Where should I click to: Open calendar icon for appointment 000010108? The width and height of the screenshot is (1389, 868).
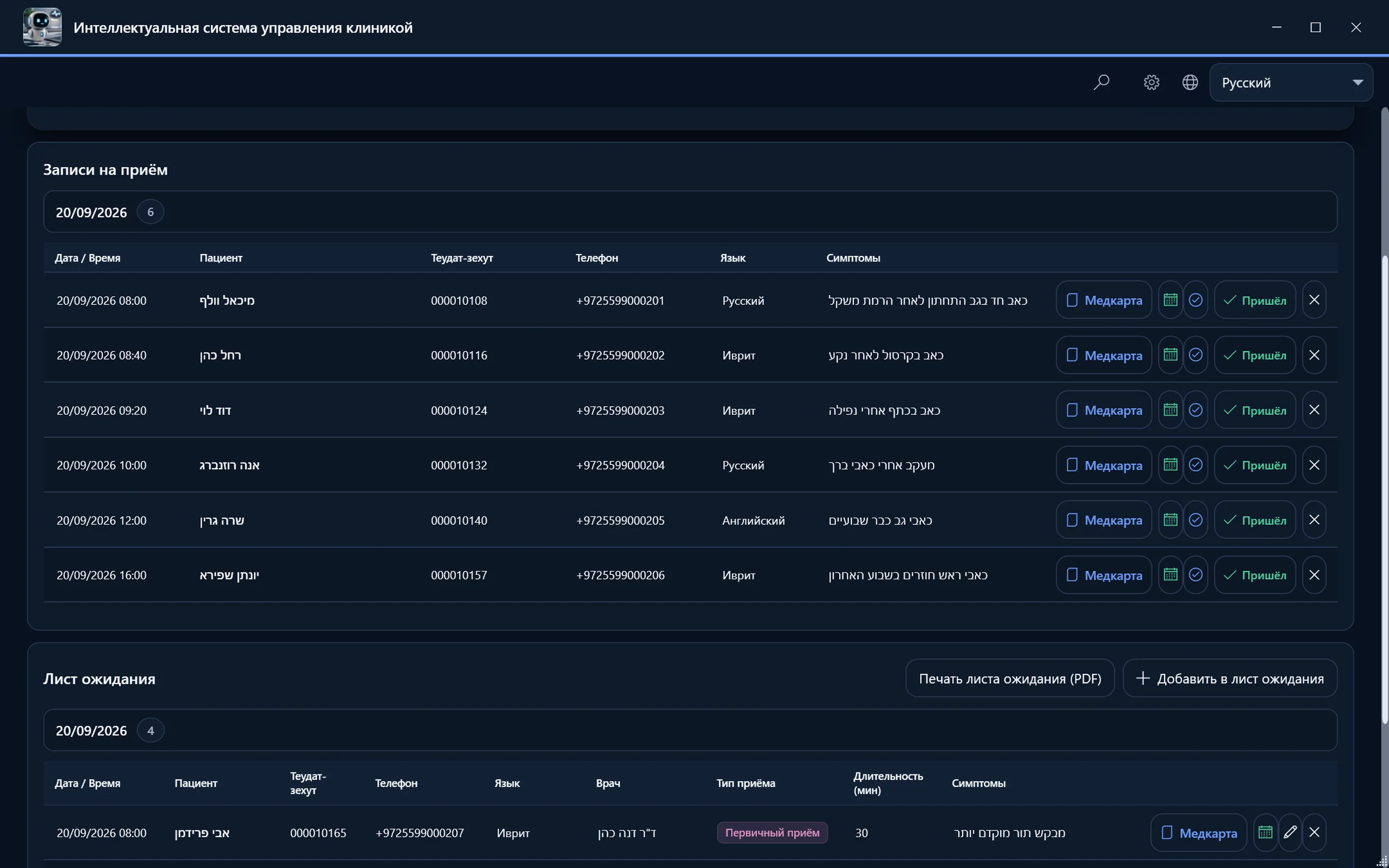pyautogui.click(x=1171, y=299)
